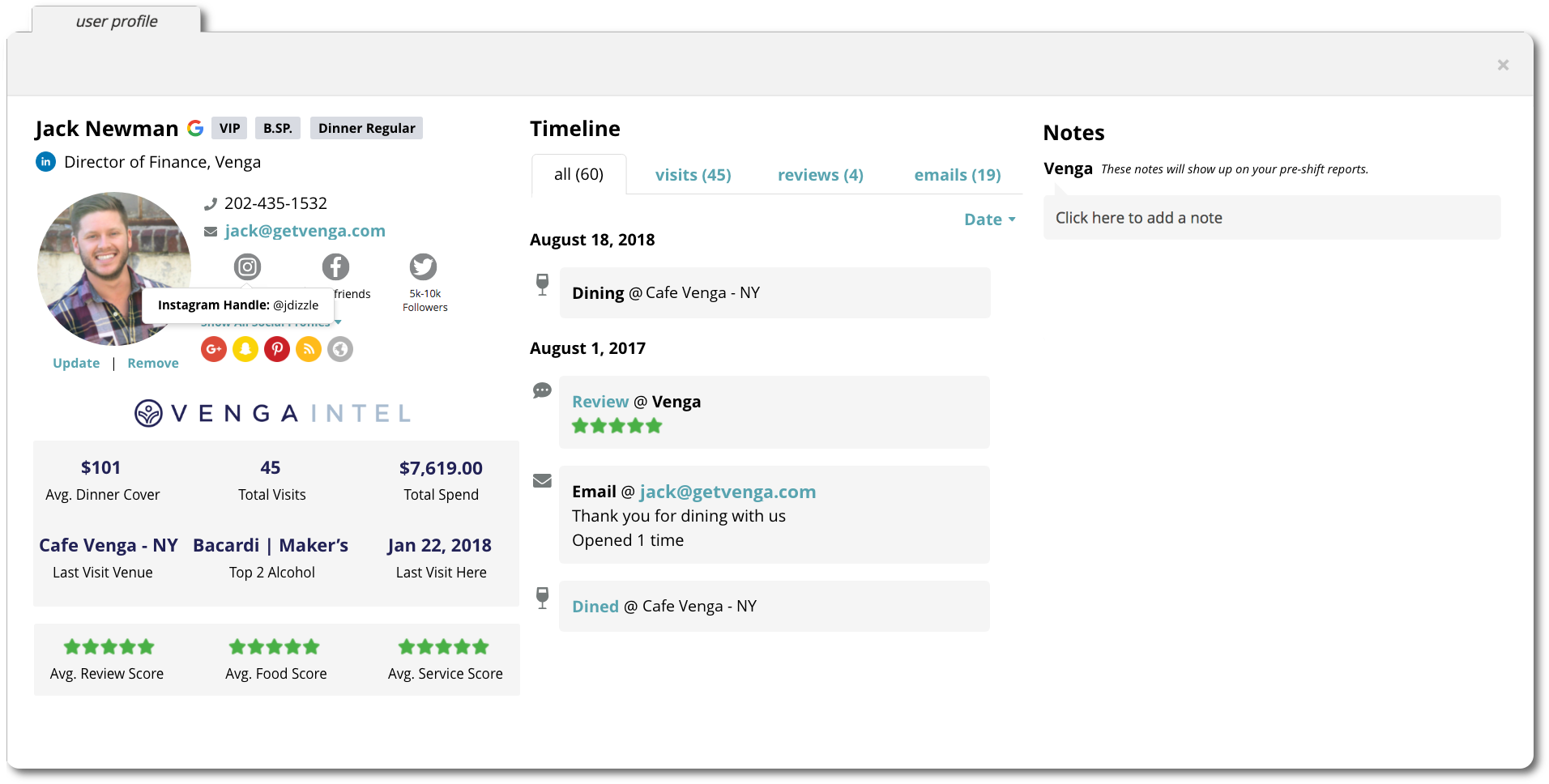Click the note field to add a note

pos(1272,217)
